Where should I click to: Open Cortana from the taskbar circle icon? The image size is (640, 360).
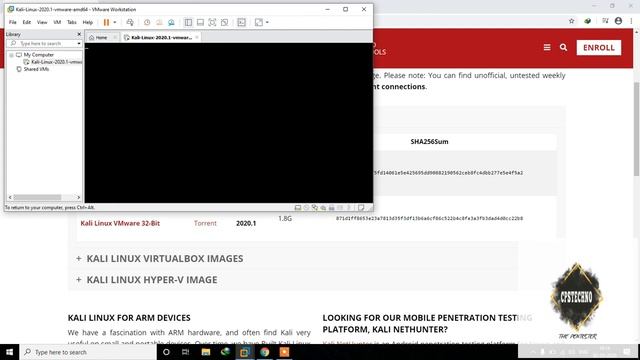[166, 352]
